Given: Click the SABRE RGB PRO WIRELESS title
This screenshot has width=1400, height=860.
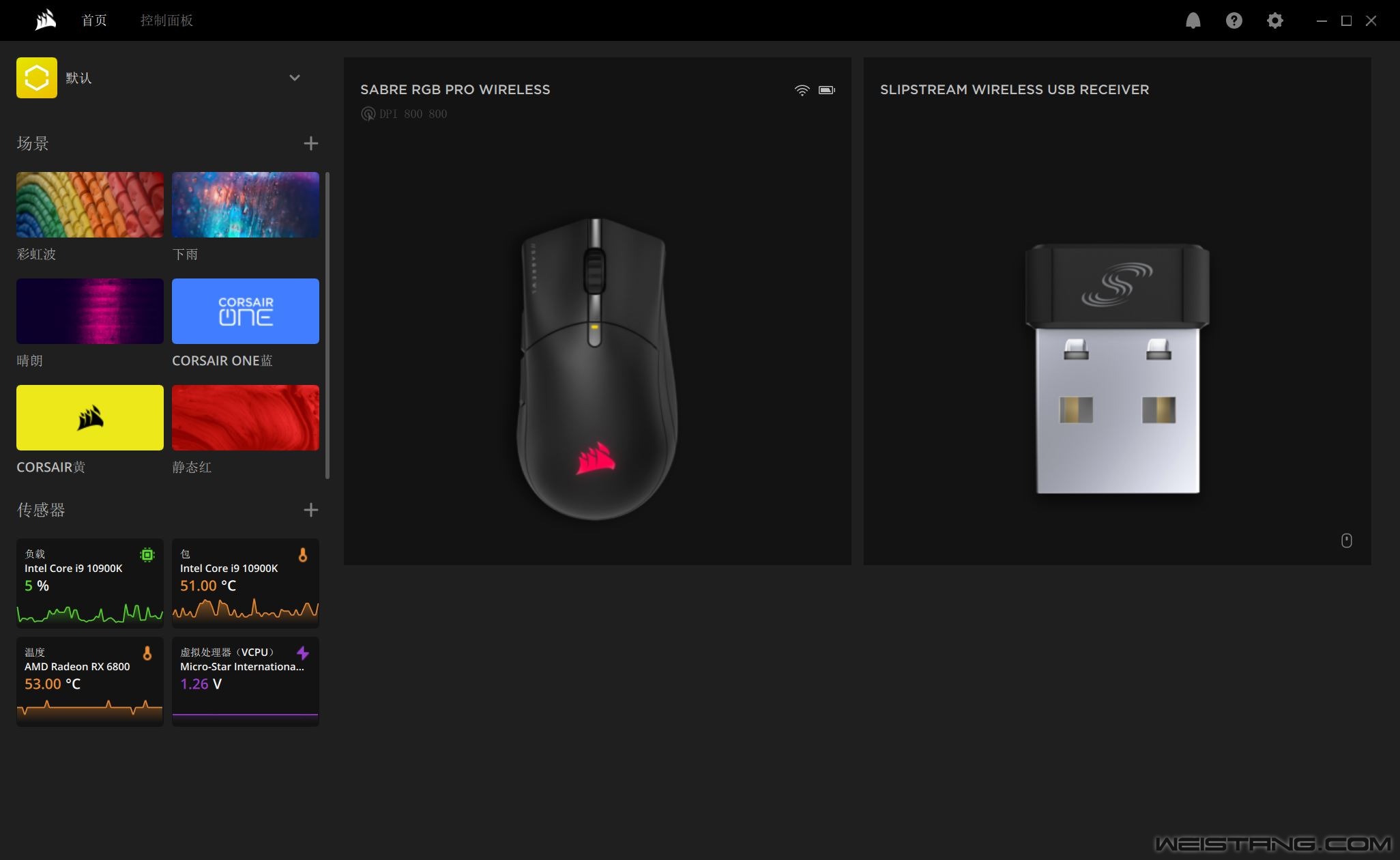Looking at the screenshot, I should 455,89.
